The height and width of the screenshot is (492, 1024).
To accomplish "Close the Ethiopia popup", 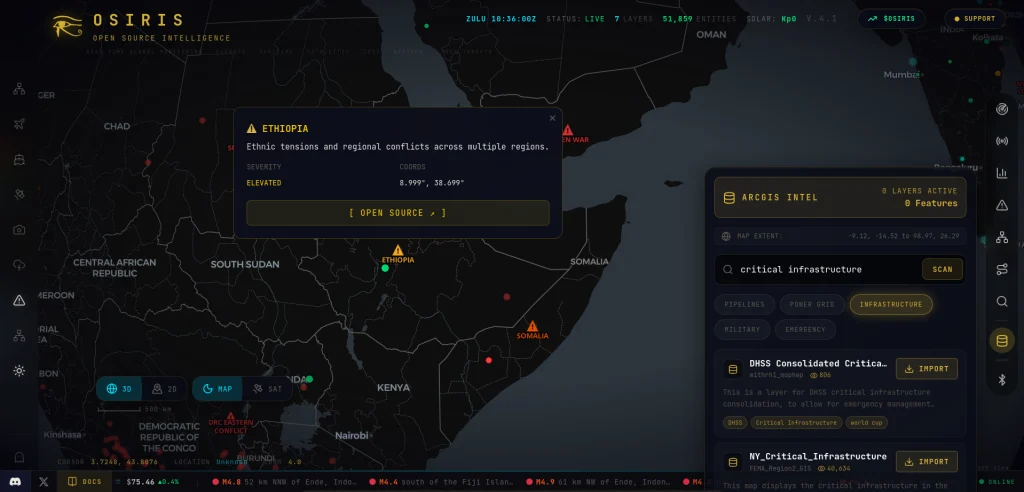I will coord(552,118).
